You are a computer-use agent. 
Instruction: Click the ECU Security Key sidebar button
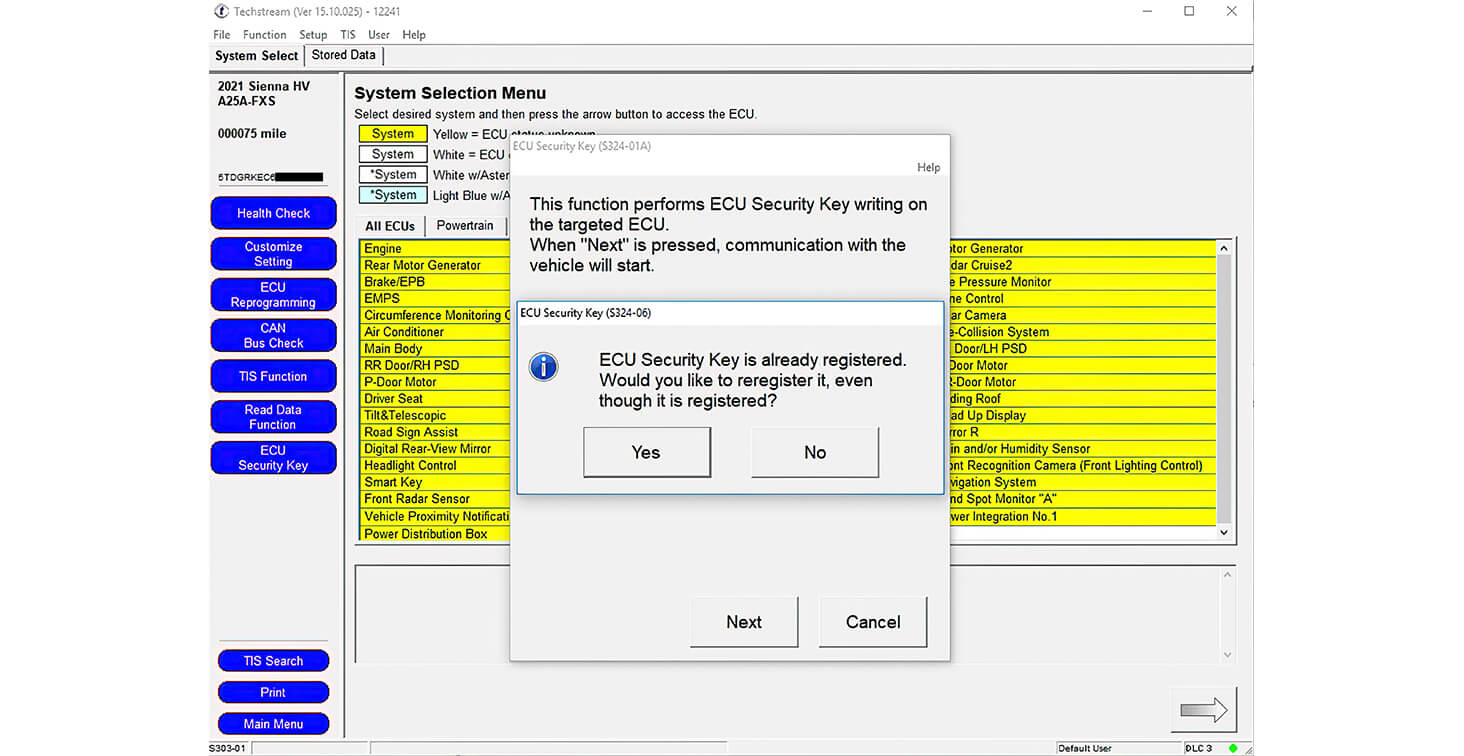(x=273, y=458)
